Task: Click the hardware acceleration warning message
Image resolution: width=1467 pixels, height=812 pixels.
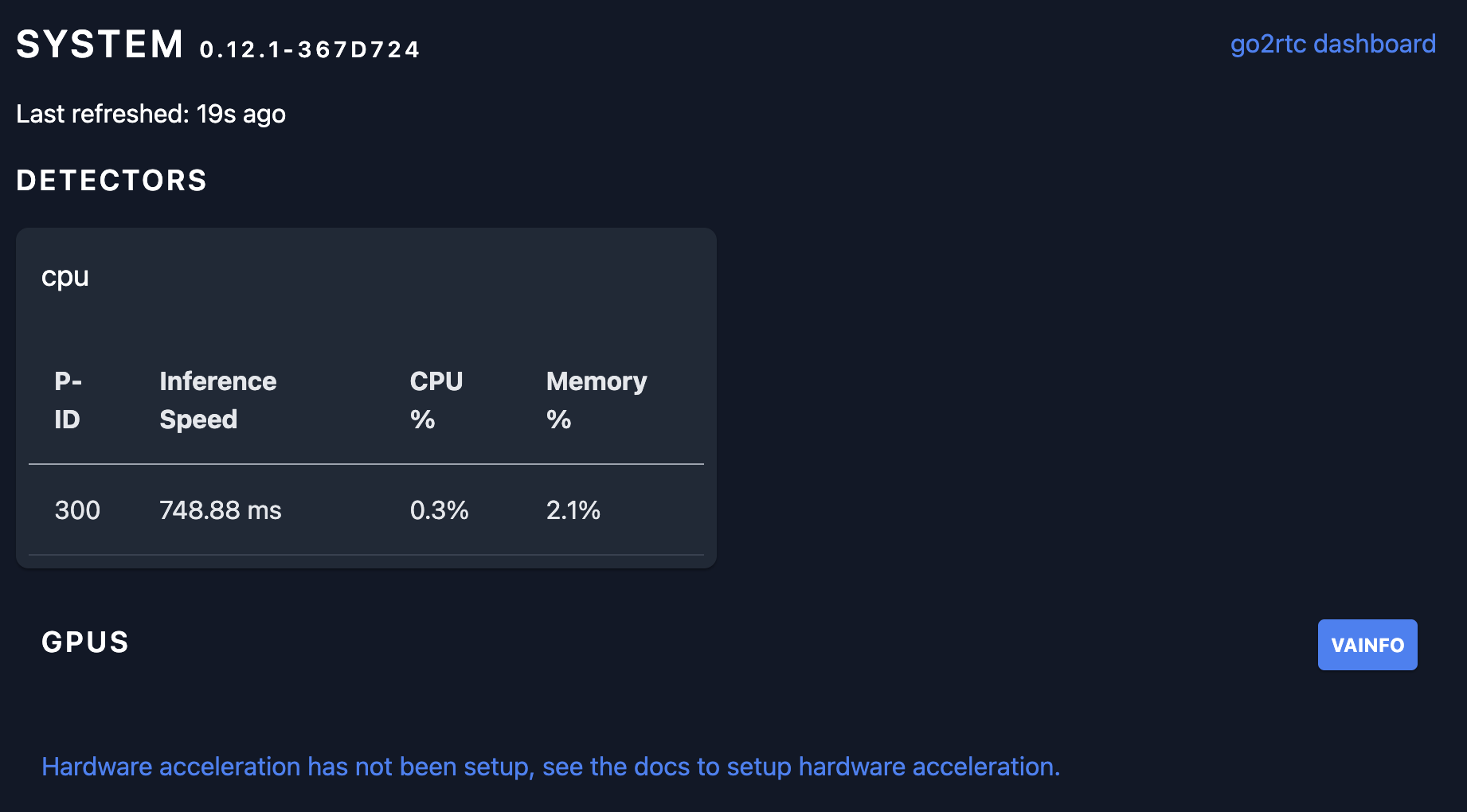Action: (550, 766)
